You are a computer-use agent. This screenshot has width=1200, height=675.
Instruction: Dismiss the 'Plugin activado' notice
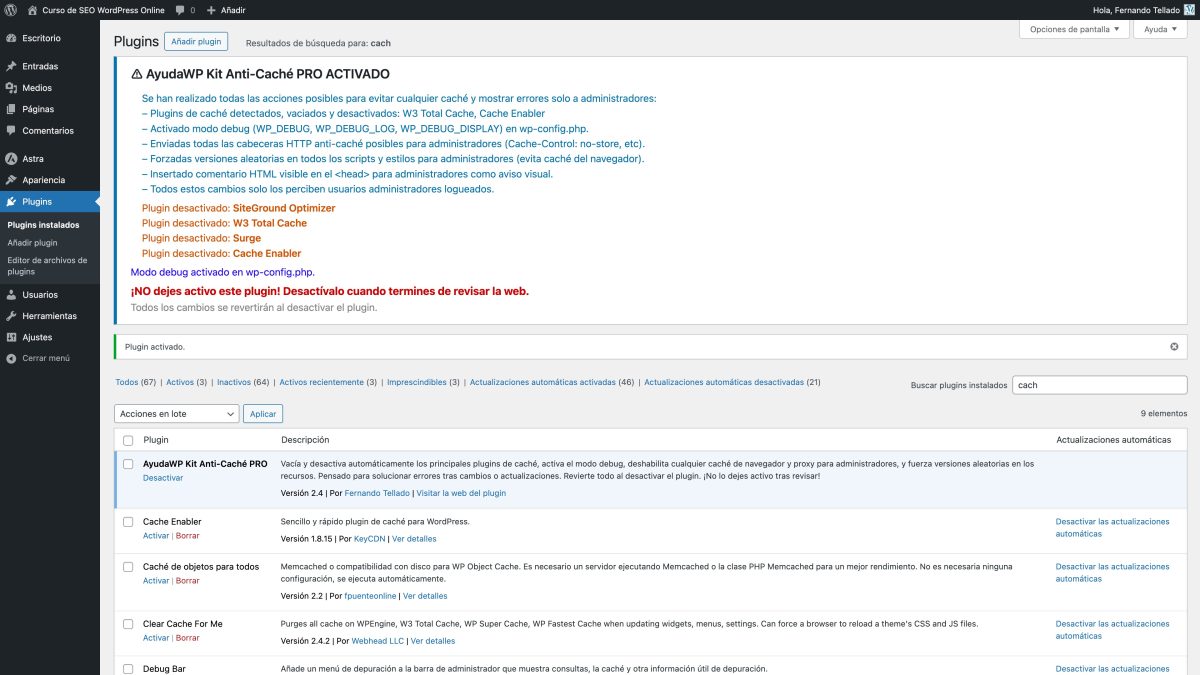1174,347
